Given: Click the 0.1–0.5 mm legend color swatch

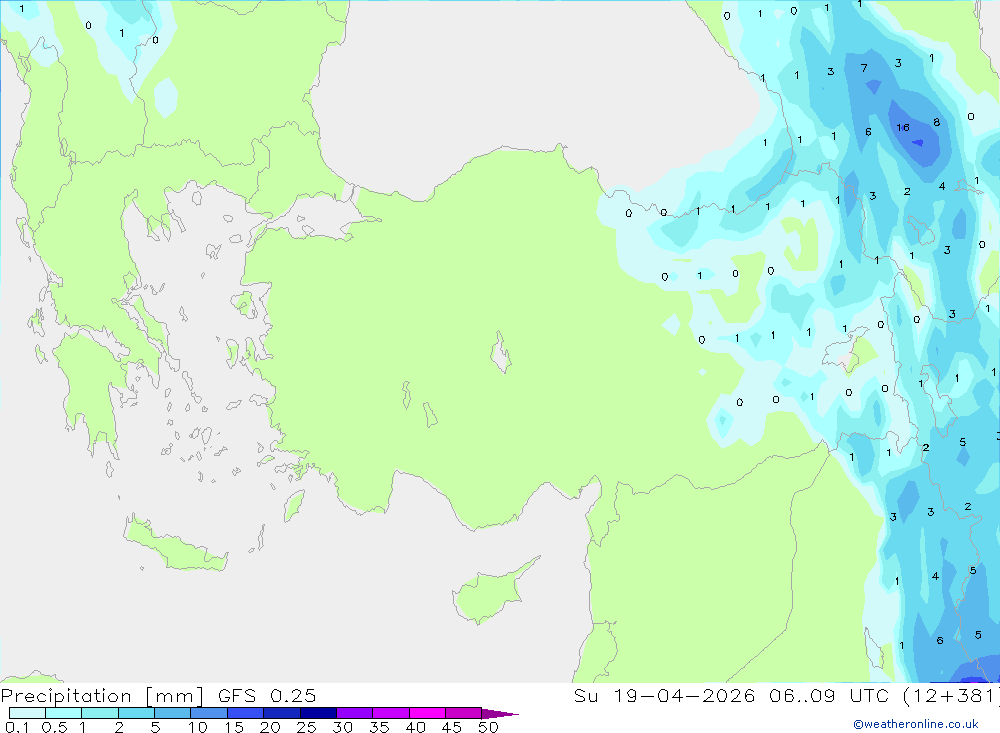Looking at the screenshot, I should click(x=27, y=713).
